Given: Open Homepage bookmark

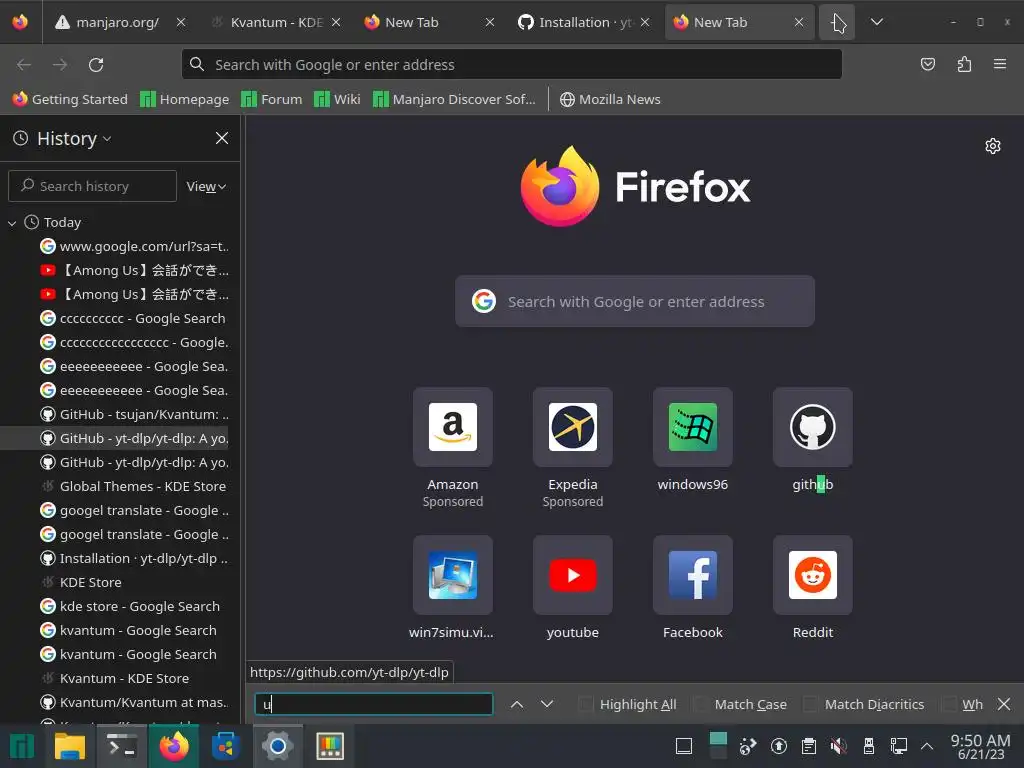Looking at the screenshot, I should [x=185, y=99].
